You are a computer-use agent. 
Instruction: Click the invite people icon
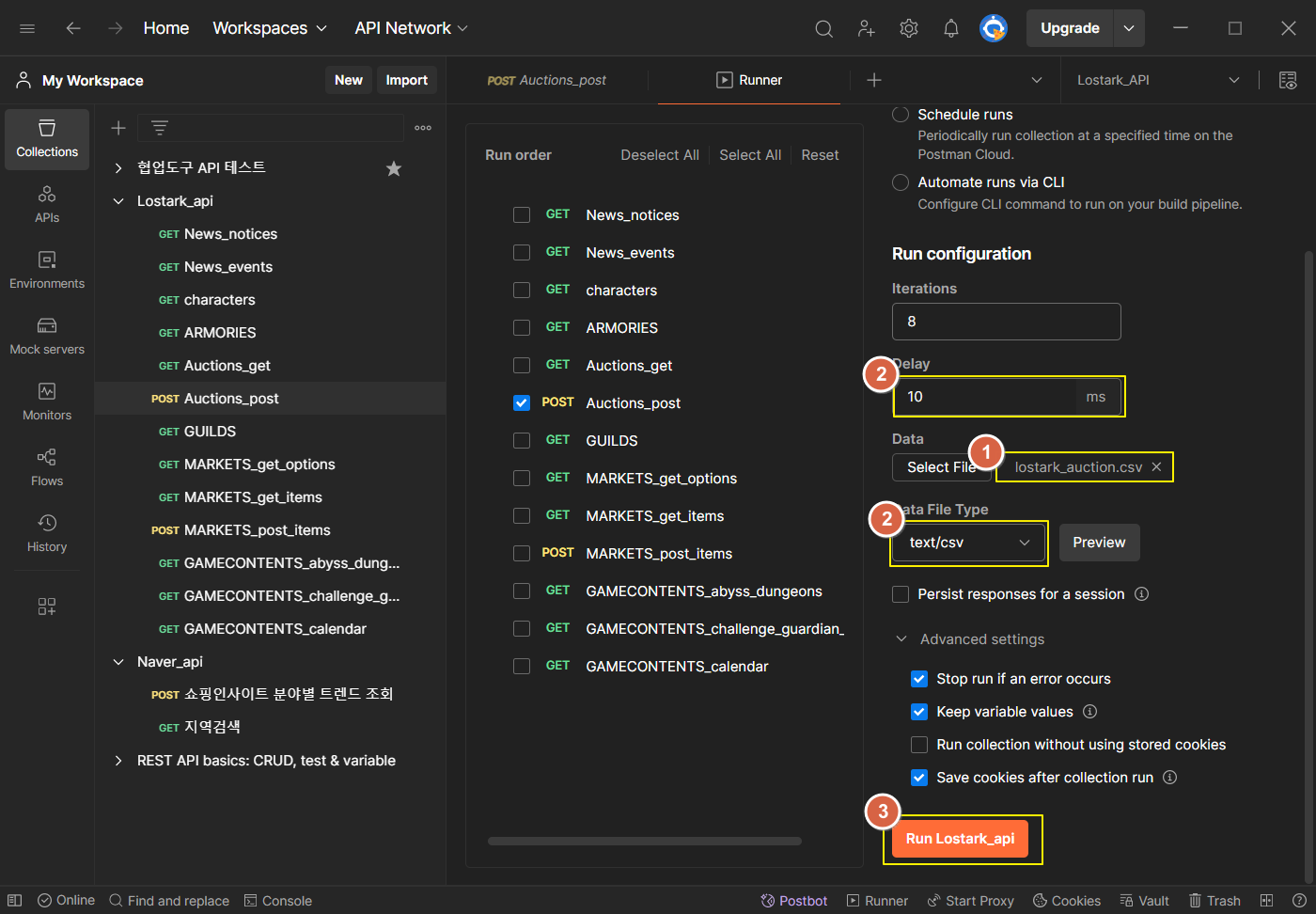point(867,28)
